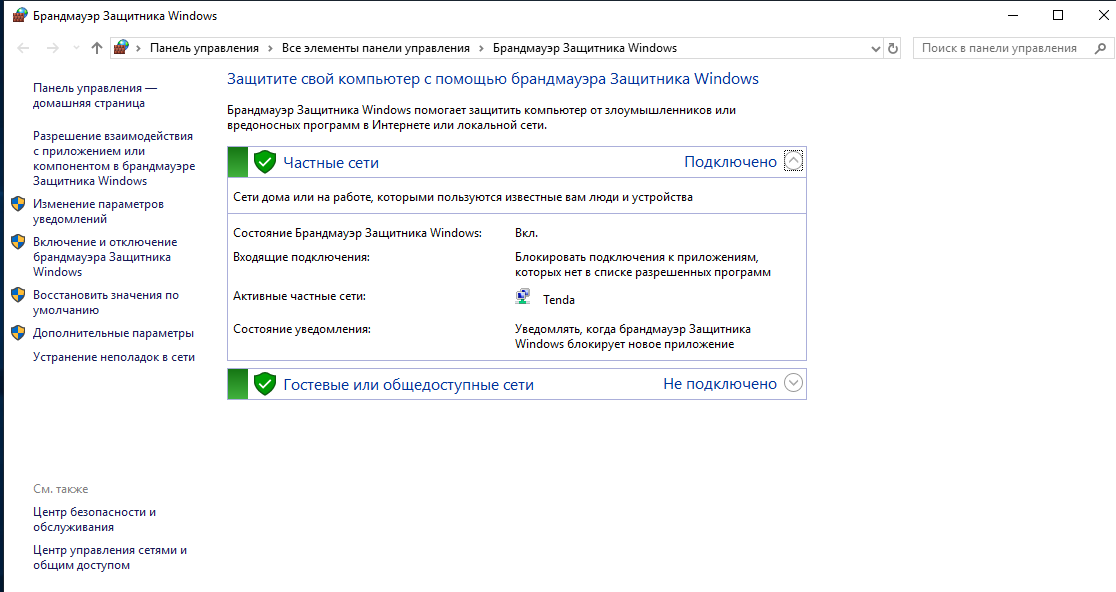Expand the 'Гостевые или общедоступные сети' chevron
1116x592 pixels.
tap(793, 383)
